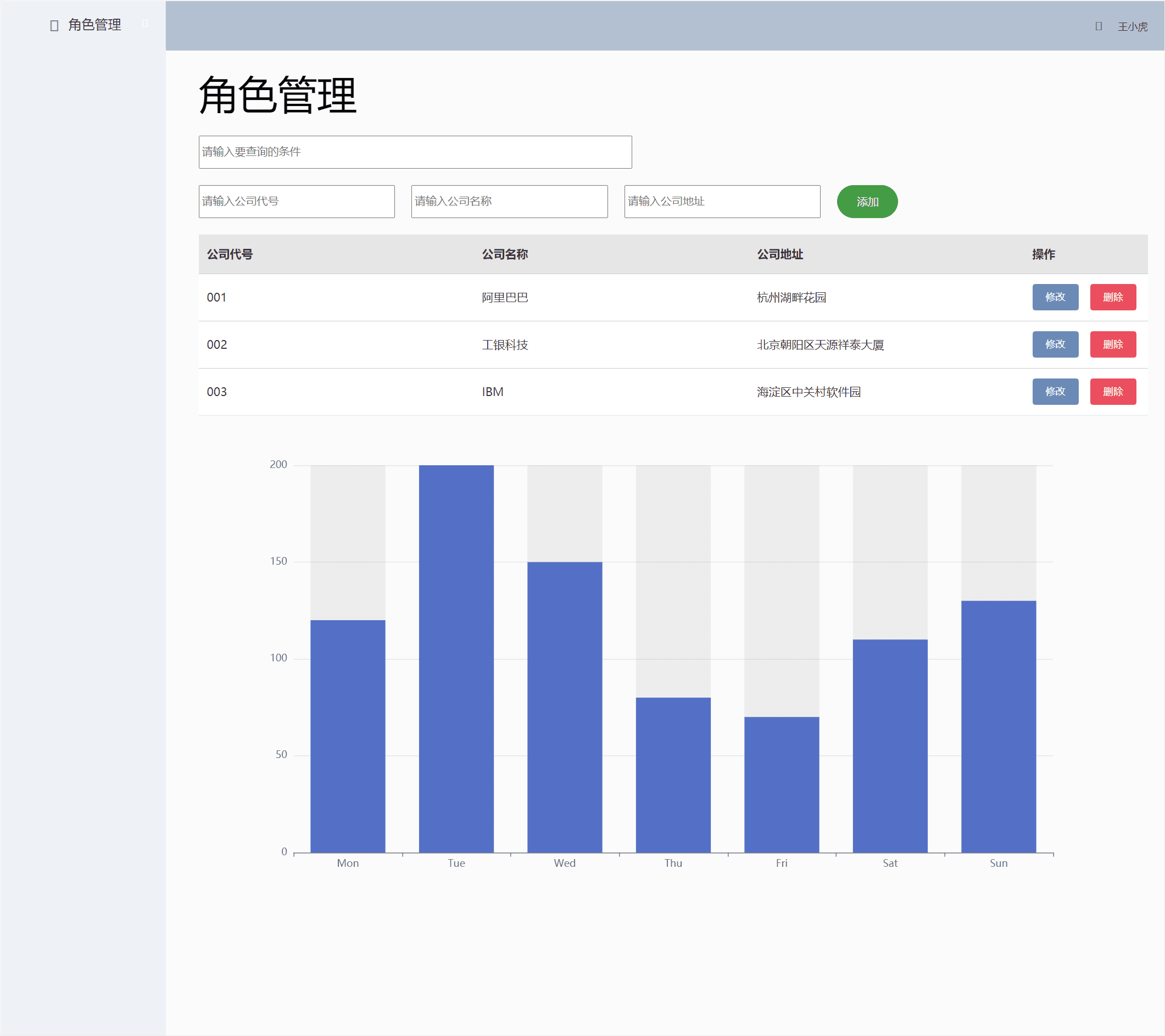Click 删除 on the 阿里巴巴 row
The width and height of the screenshot is (1165, 1036).
click(1113, 297)
